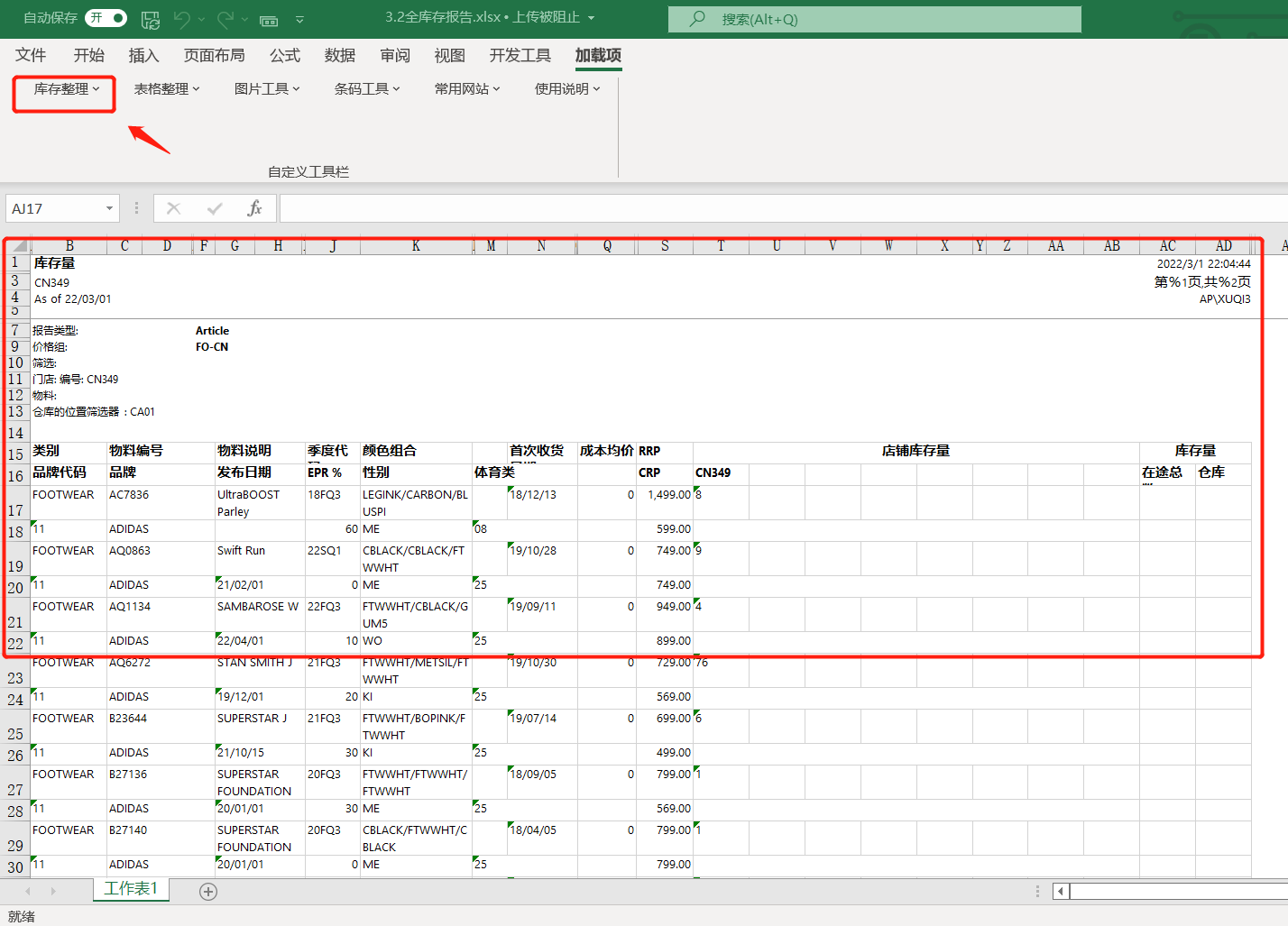Click the search box 搜索(Alt+Q)
Image resolution: width=1288 pixels, height=926 pixels.
[875, 19]
